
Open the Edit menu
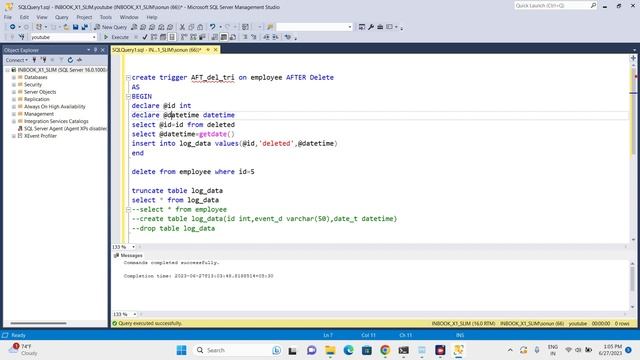click(x=24, y=17)
